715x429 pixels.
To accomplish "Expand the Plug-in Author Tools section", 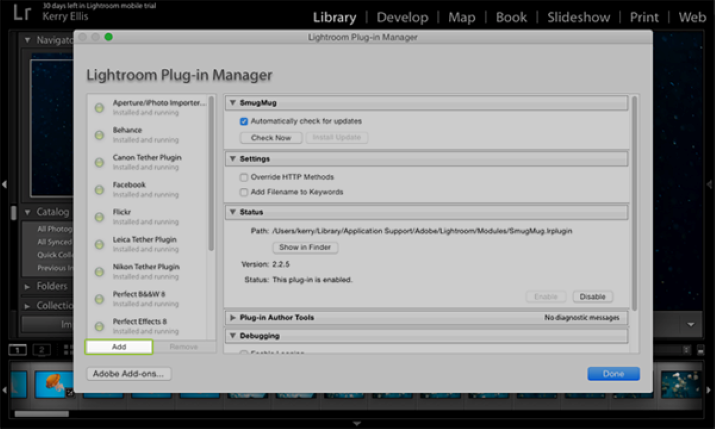I will coord(233,317).
